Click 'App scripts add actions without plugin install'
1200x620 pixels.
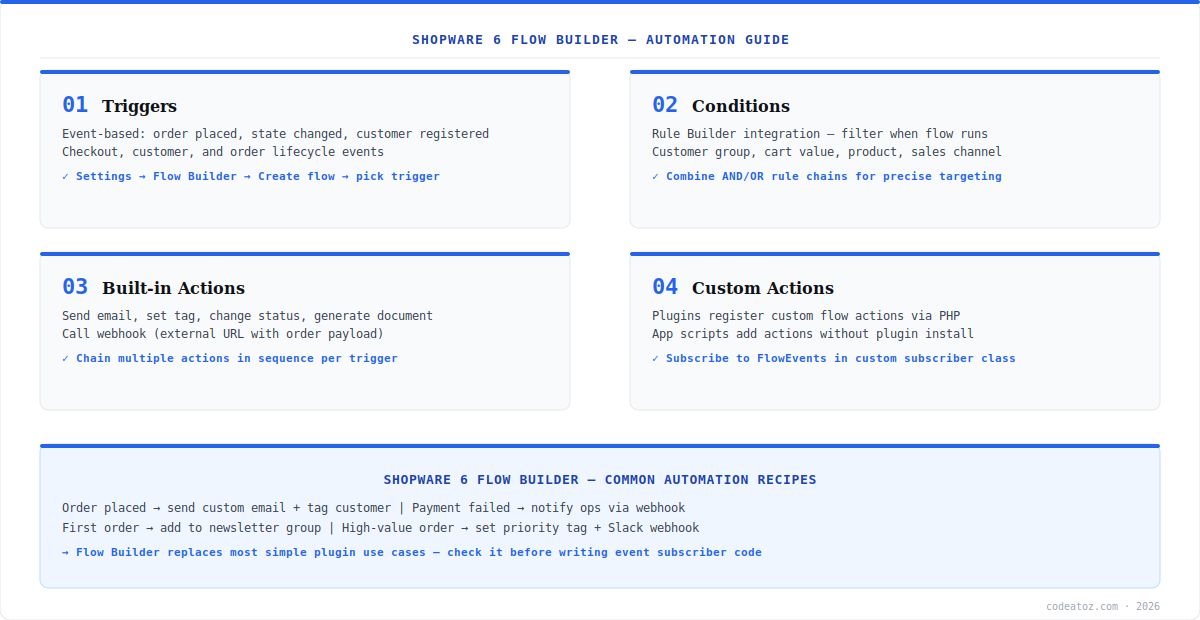(x=813, y=334)
